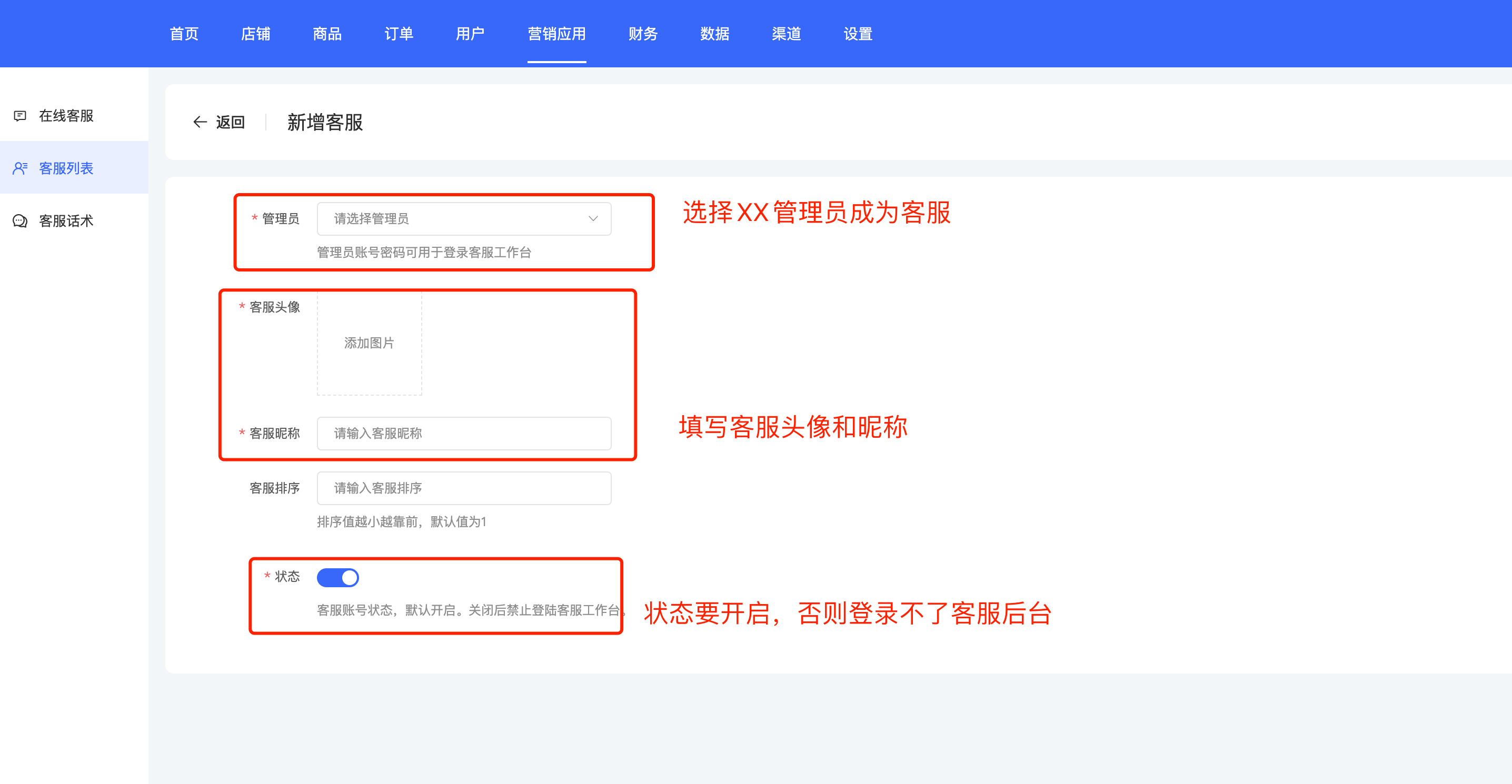Focus the 客服排序 input field
Viewport: 1512px width, 784px height.
(x=464, y=488)
